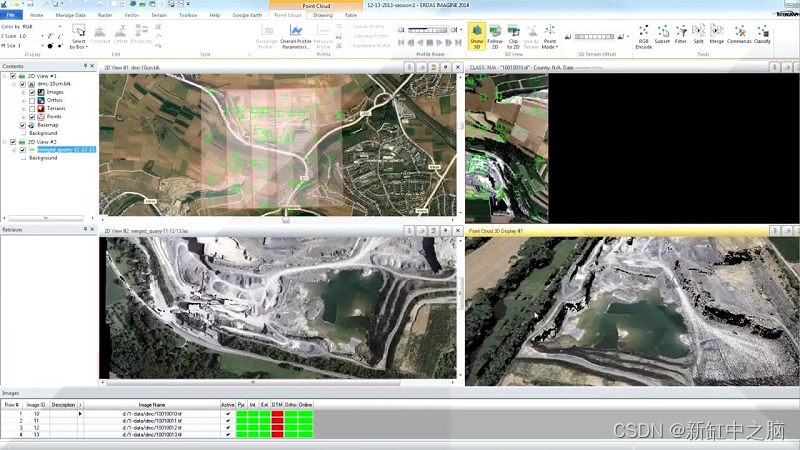The image size is (800, 450).
Task: Collapse the 2D View #1 tree node
Action: 5,76
